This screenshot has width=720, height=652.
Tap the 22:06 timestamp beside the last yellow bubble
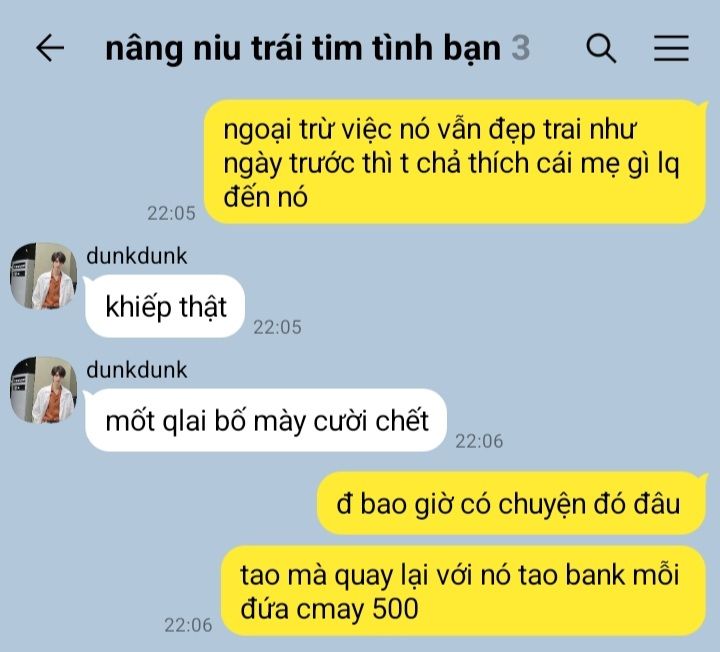click(188, 625)
